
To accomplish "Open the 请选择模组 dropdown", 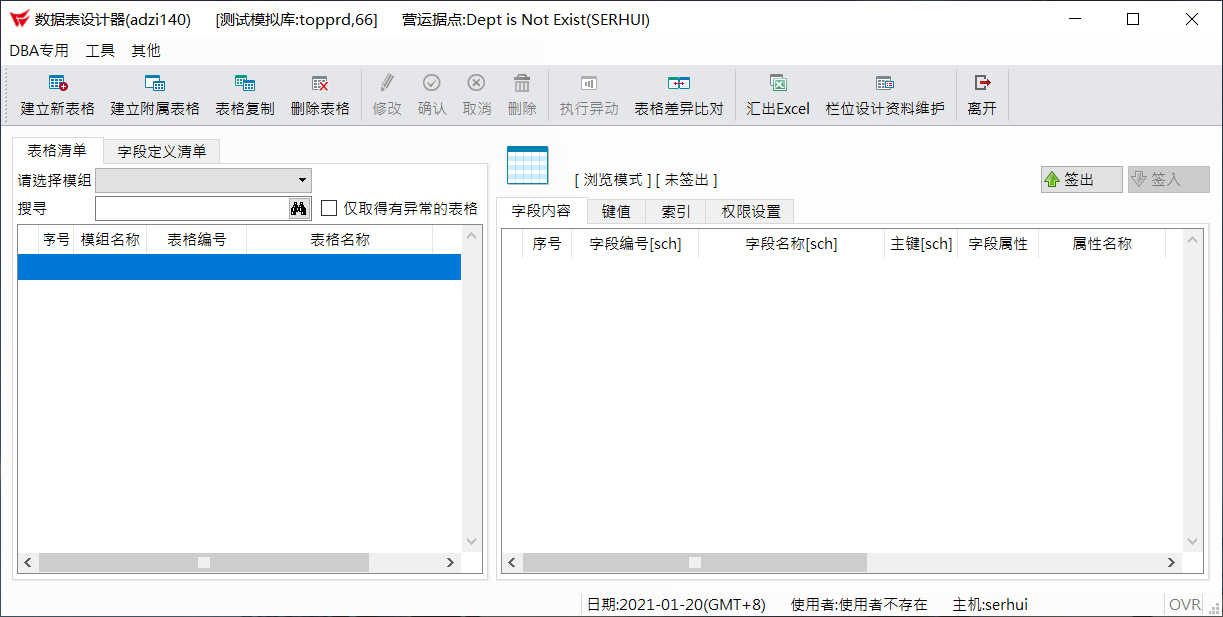I will coord(203,180).
